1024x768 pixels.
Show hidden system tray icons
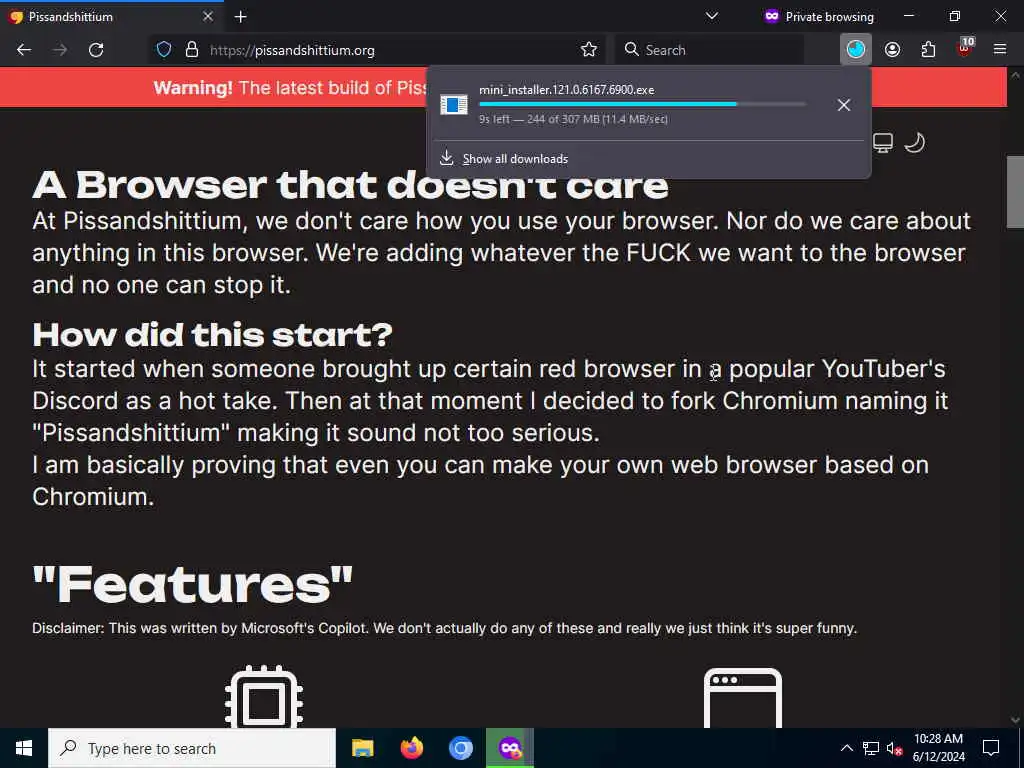coord(846,748)
